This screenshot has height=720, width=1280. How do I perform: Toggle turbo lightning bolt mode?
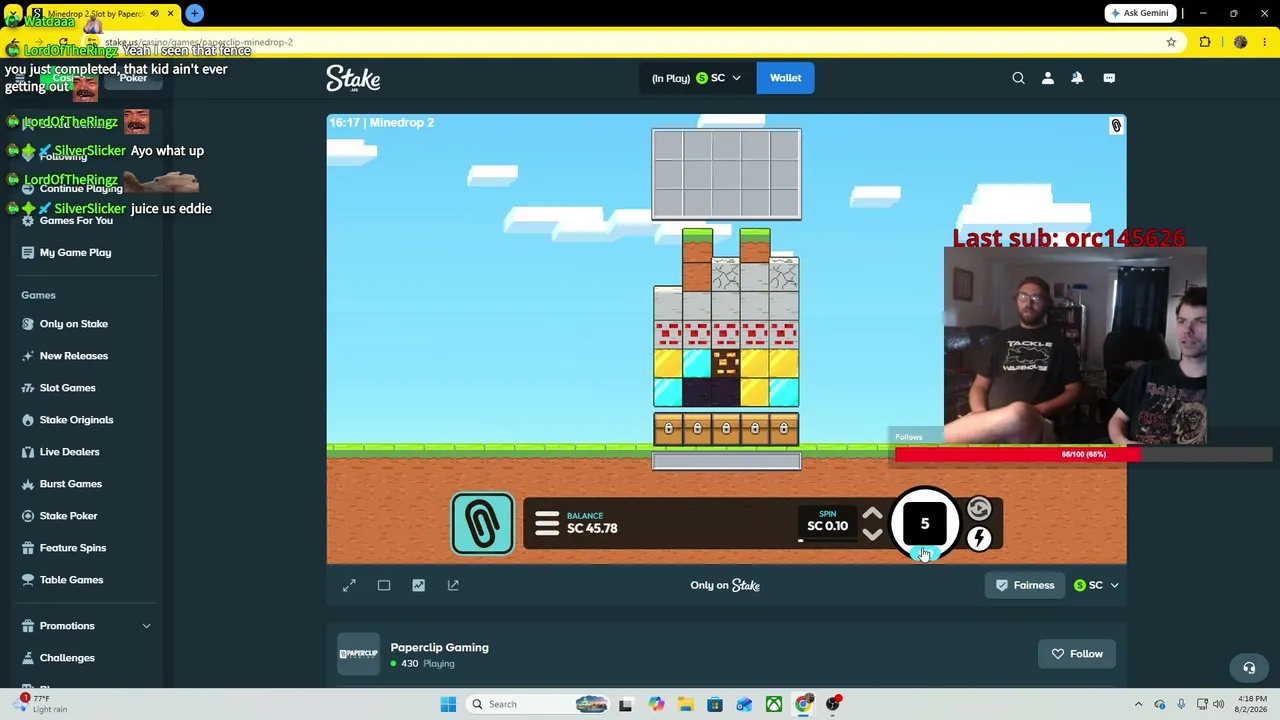(979, 539)
